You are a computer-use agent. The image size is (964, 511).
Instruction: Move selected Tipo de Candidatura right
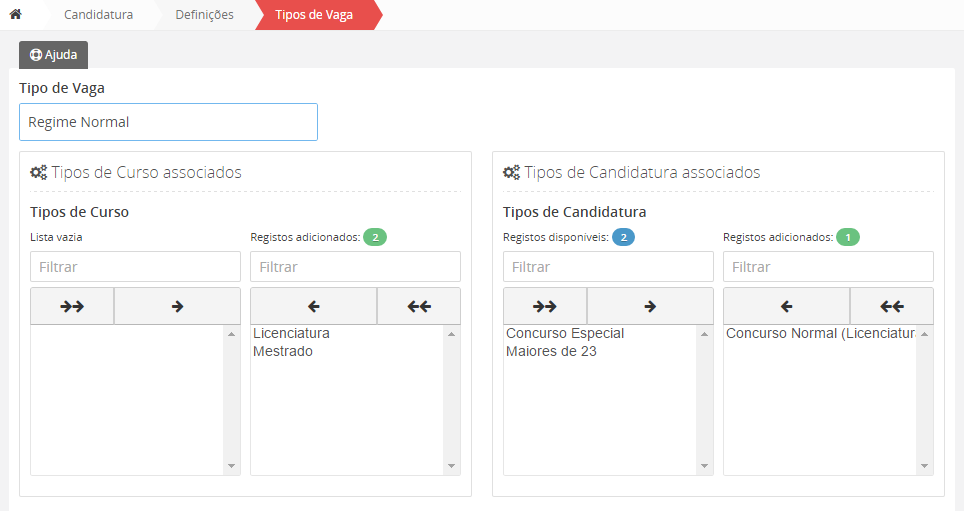[x=650, y=307]
